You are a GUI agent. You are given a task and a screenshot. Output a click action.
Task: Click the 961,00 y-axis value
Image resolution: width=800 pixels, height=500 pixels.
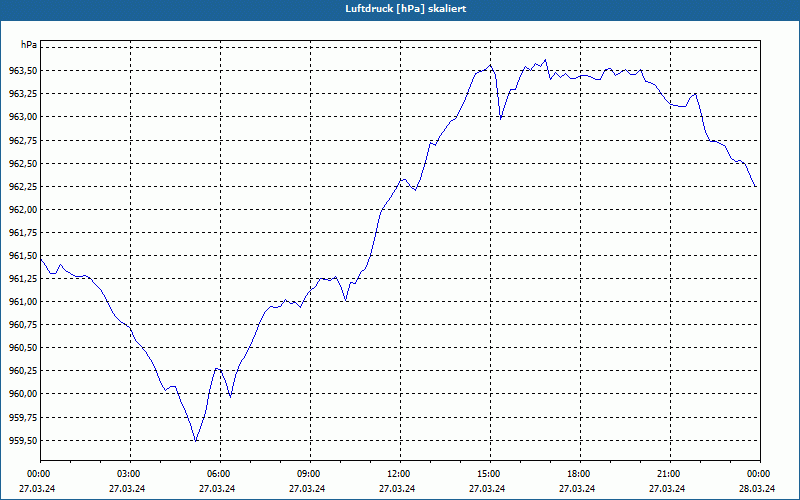23,302
